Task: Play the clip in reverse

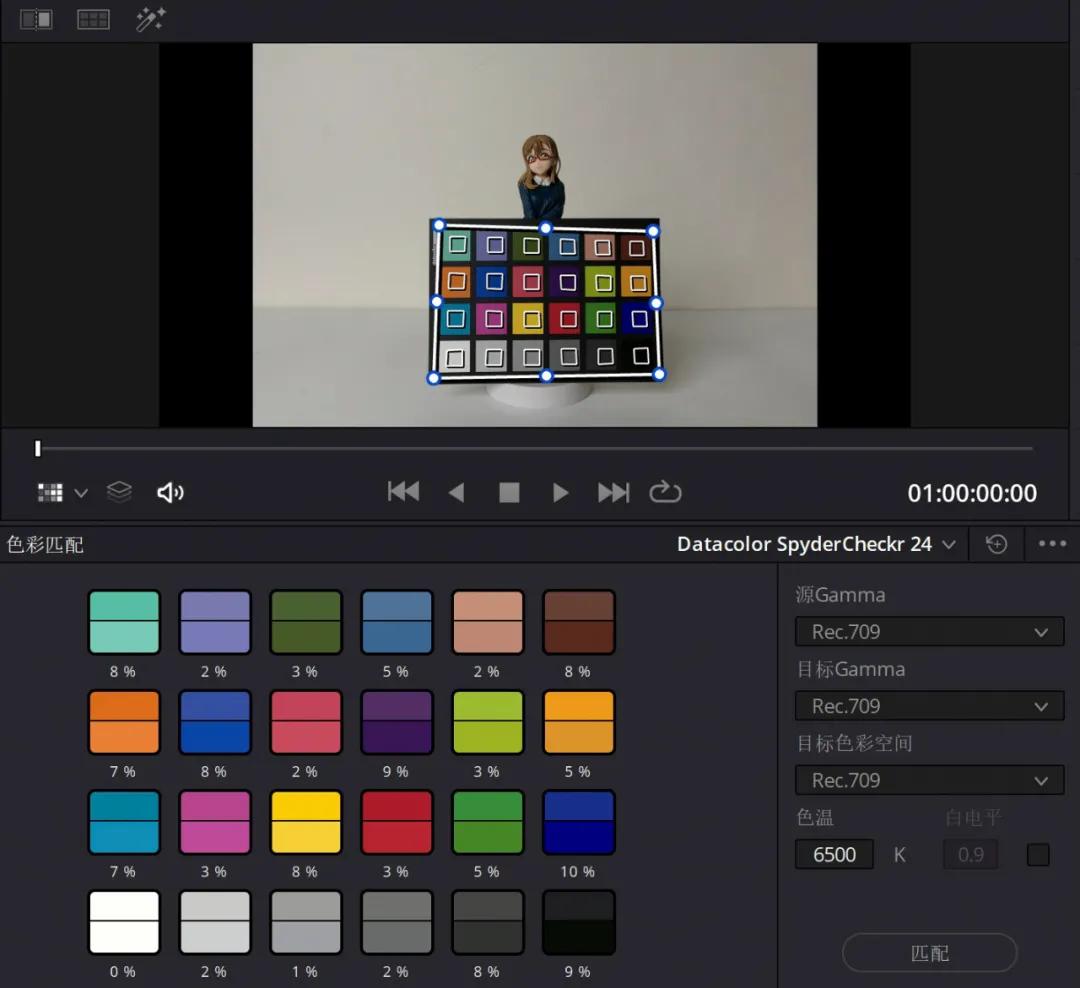Action: pyautogui.click(x=456, y=492)
